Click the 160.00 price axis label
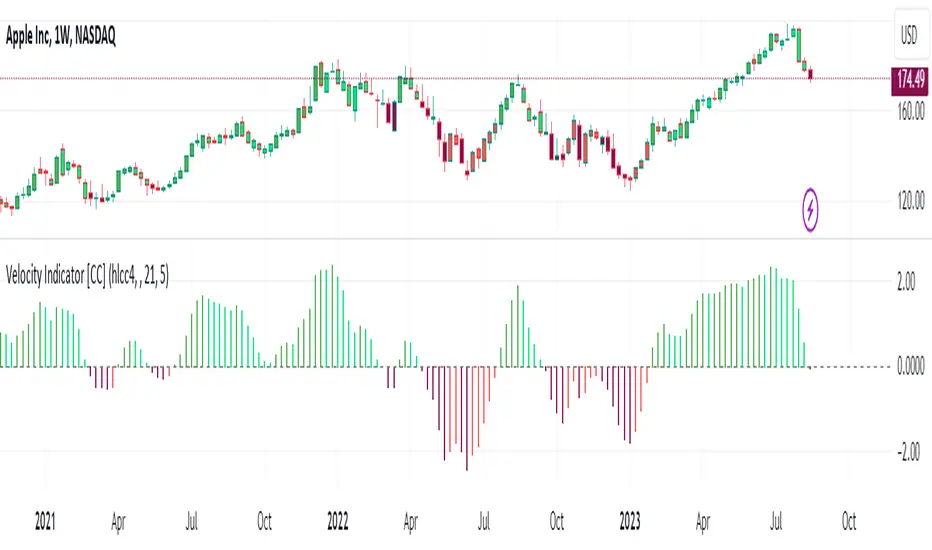Screen dimensions: 932x550 [908, 113]
